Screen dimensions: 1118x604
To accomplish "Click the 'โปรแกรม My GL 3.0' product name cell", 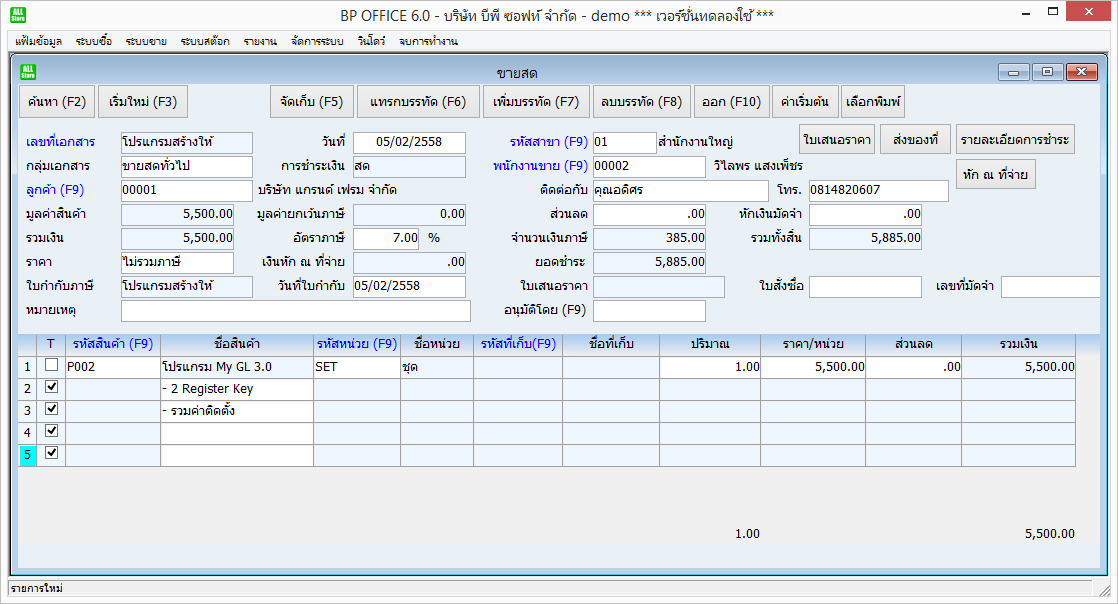I will (x=237, y=367).
